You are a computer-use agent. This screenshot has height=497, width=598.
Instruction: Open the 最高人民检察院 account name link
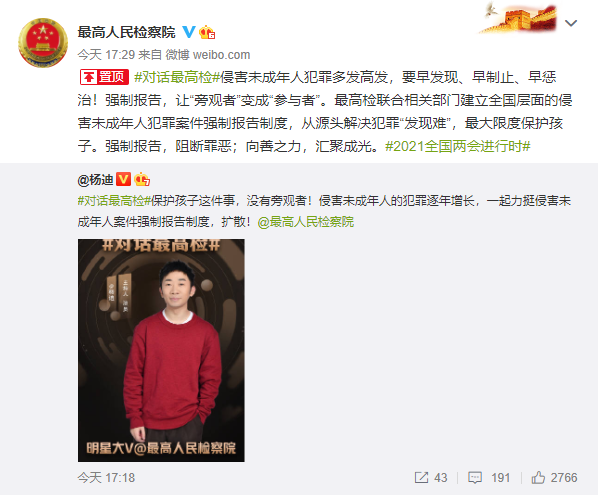tap(126, 32)
